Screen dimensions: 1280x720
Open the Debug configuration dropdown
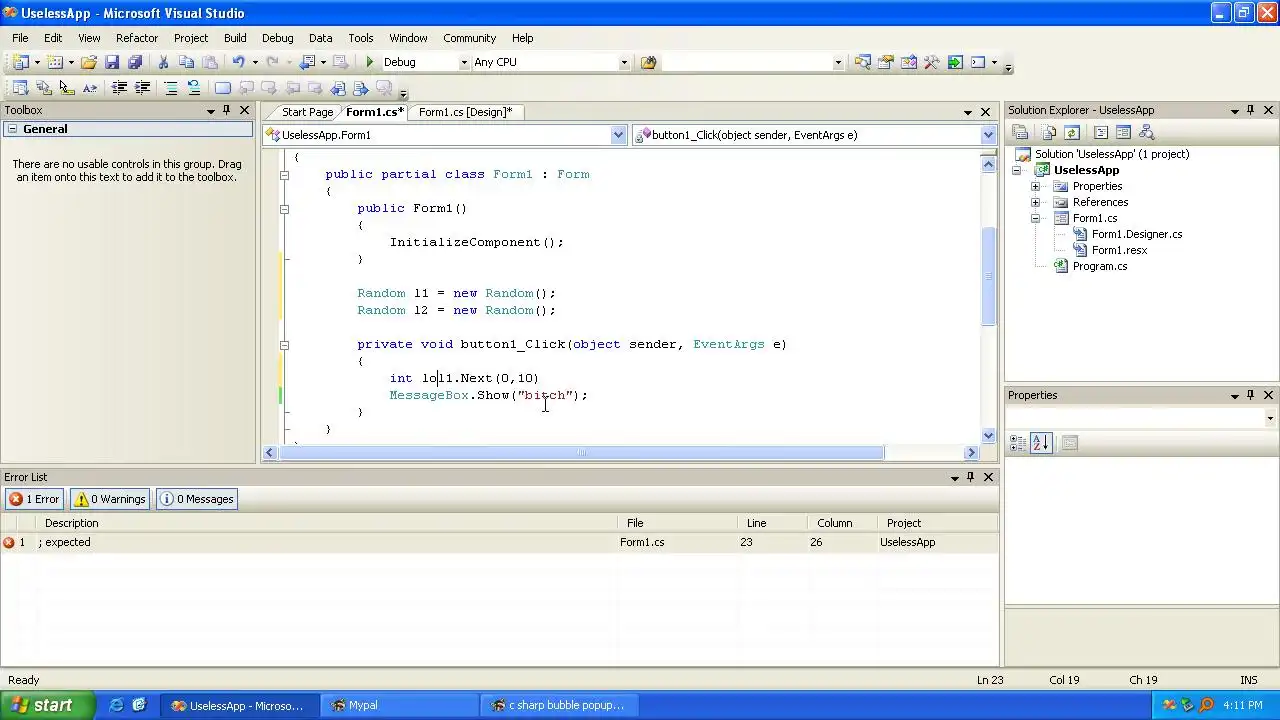[463, 62]
